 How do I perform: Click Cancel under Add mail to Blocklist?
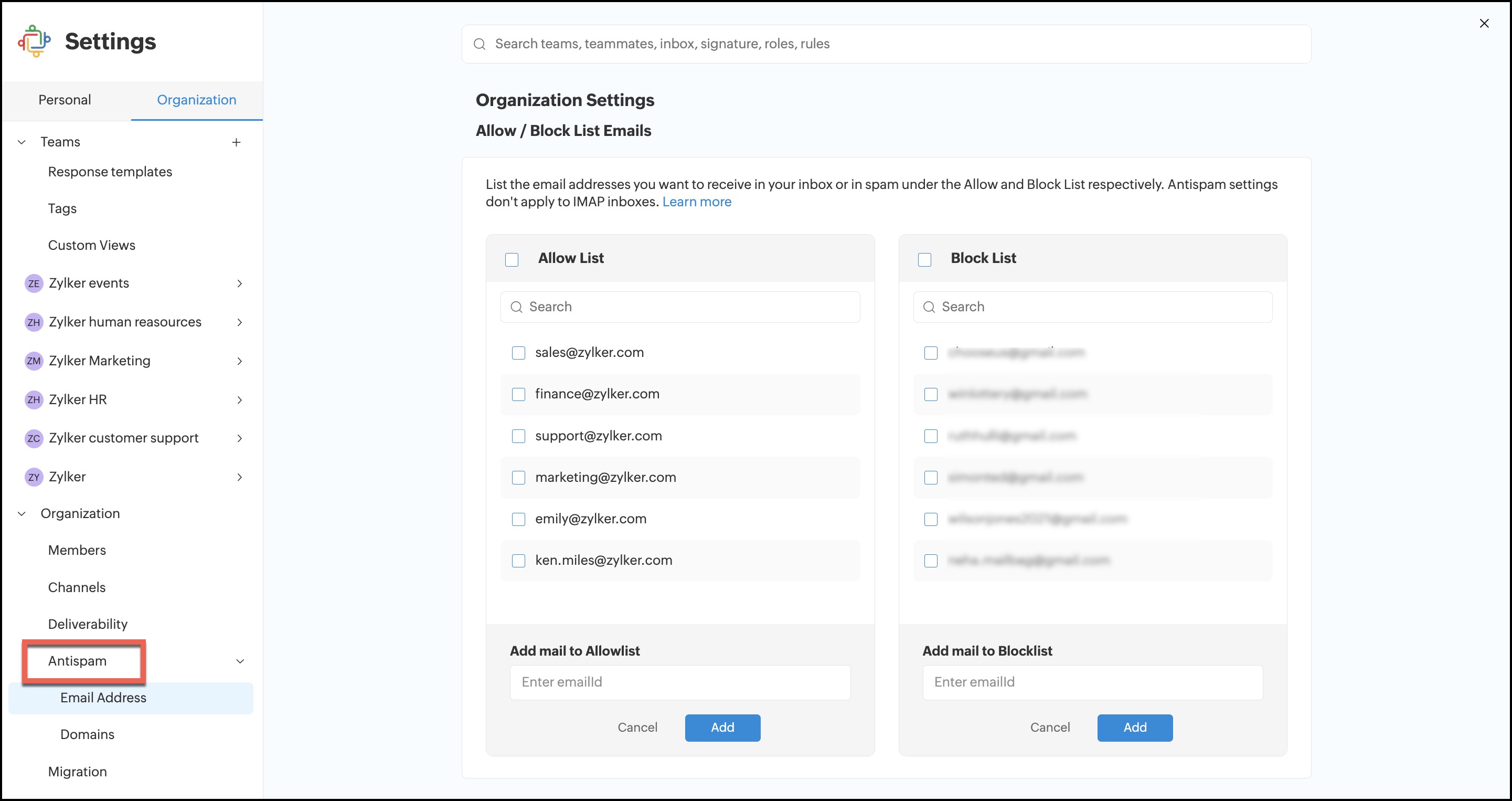pyautogui.click(x=1049, y=728)
